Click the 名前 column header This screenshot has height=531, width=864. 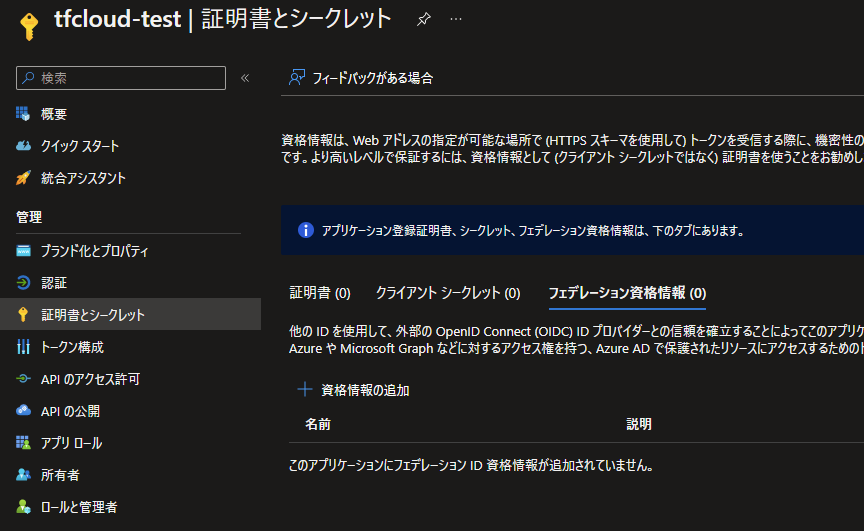(318, 424)
